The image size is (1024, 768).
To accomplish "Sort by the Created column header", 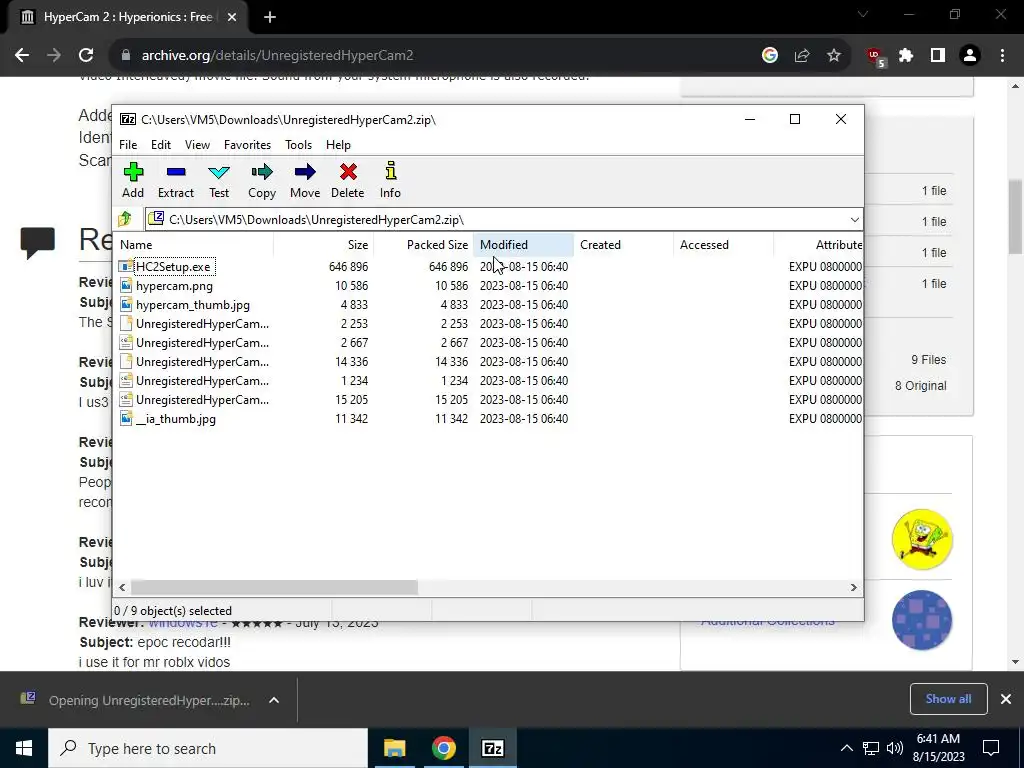I will click(623, 245).
